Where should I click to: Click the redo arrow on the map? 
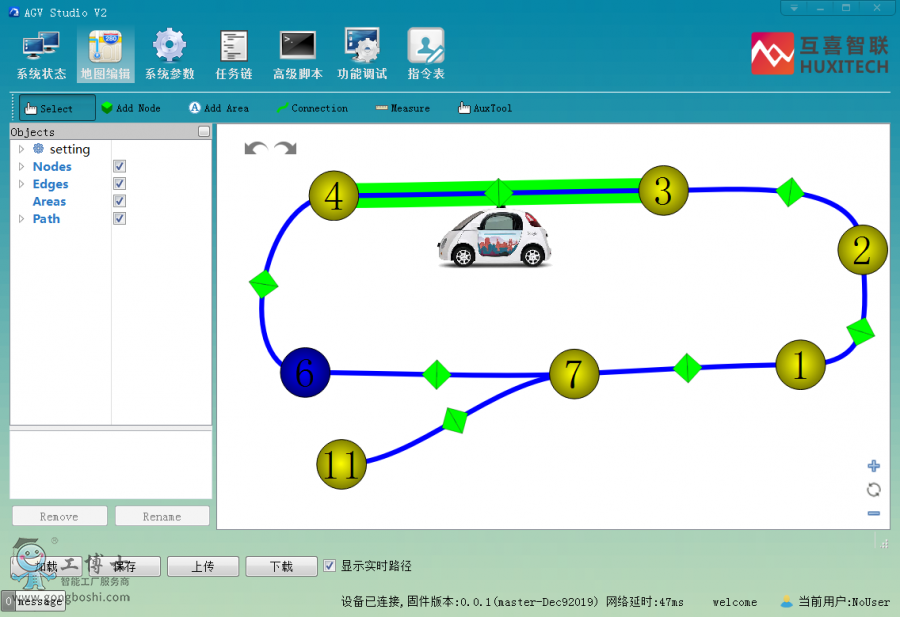pos(286,148)
